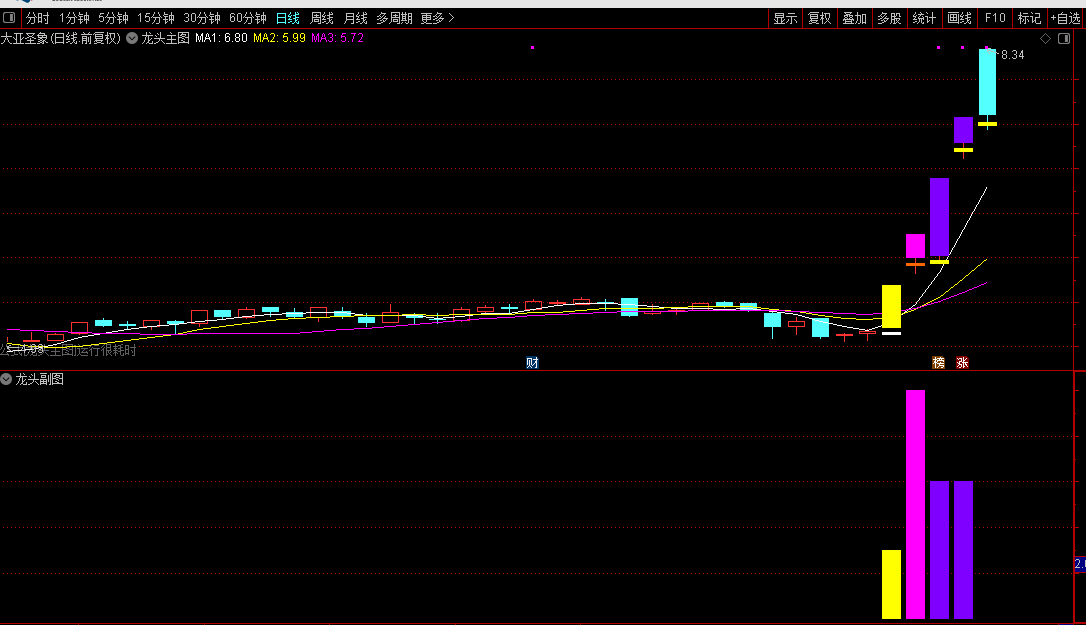Open the 画线 drawing tools
1086x625 pixels.
[x=959, y=18]
